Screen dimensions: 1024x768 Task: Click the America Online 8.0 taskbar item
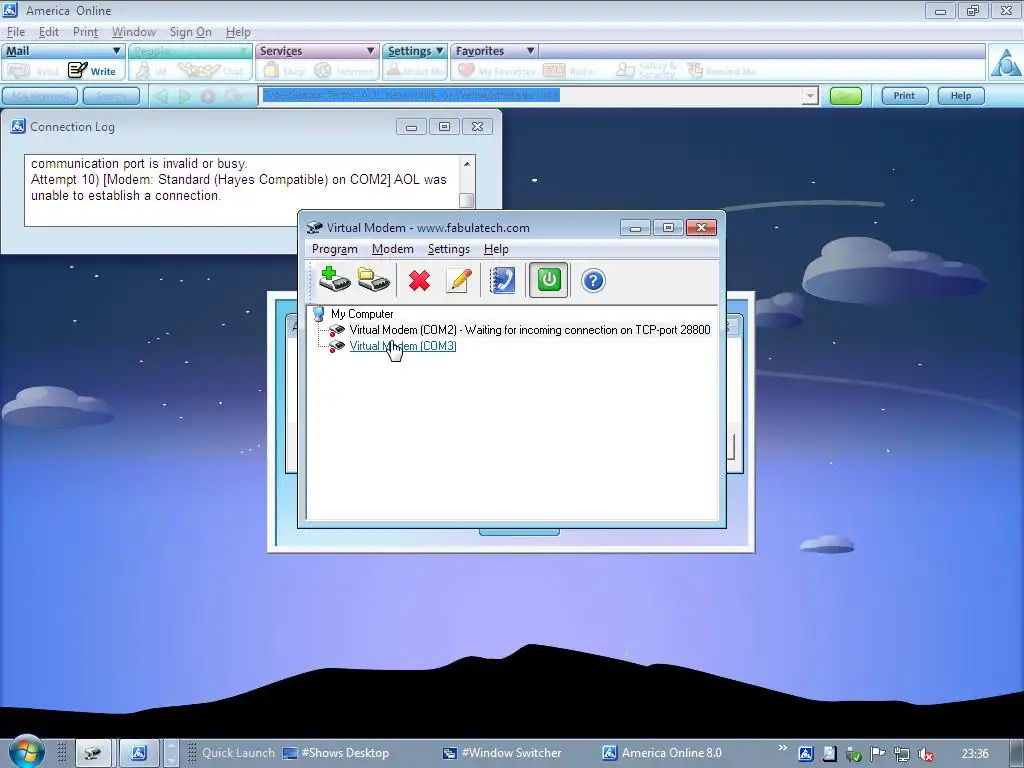tap(662, 753)
